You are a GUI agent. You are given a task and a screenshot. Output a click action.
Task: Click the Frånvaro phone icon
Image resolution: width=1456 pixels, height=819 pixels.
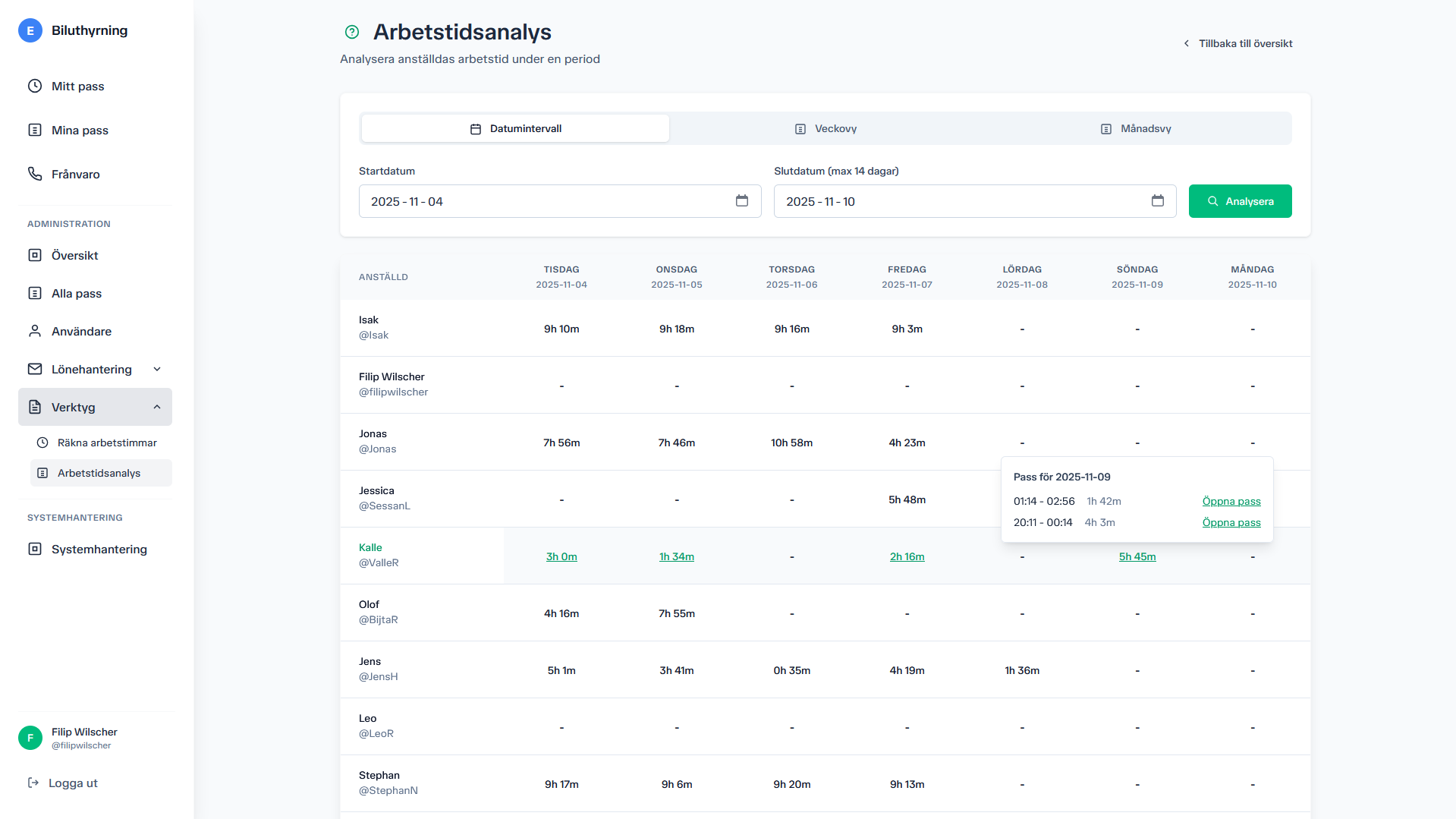coord(35,175)
